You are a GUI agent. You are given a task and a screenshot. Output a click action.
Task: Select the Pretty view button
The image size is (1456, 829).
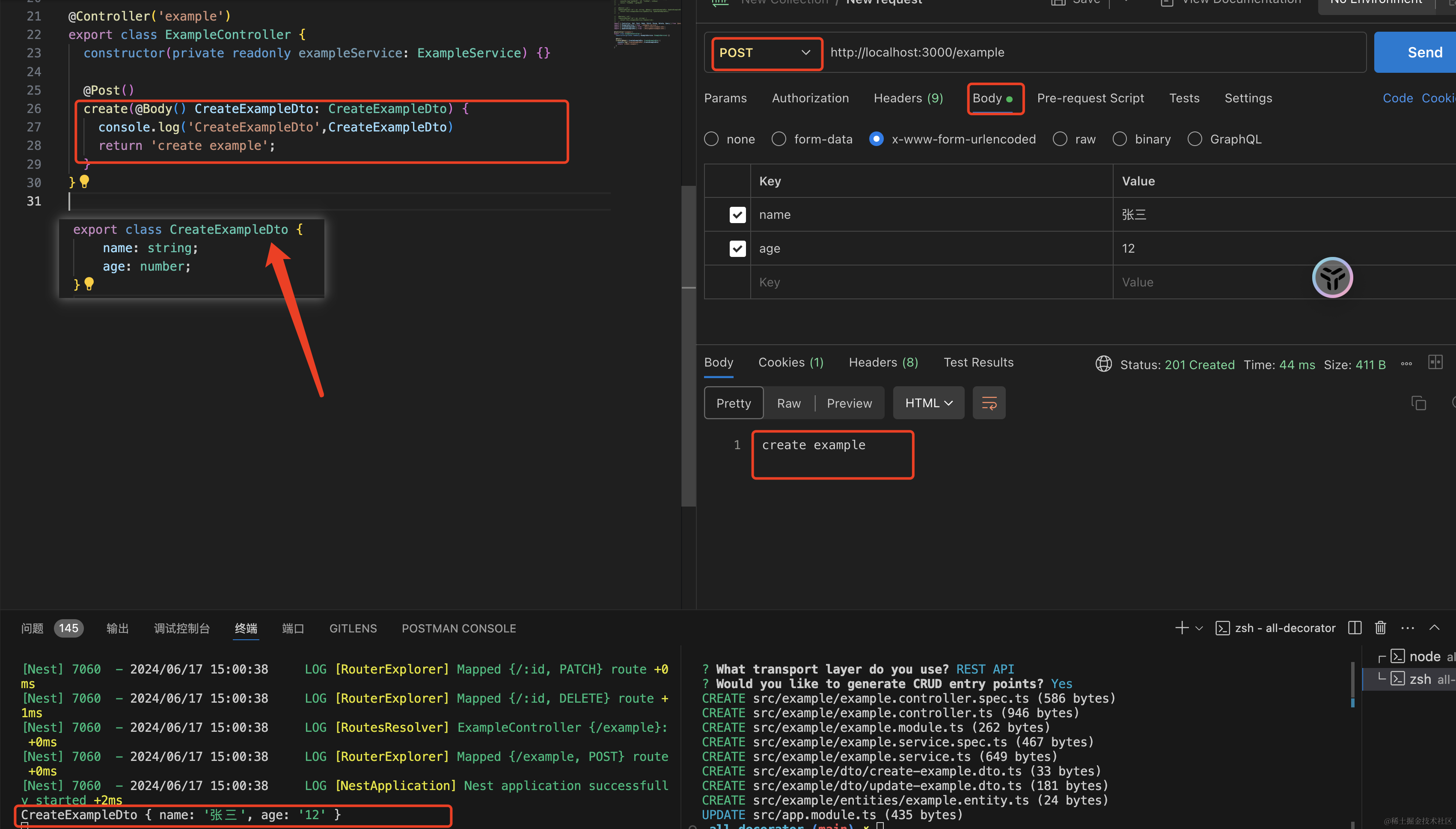tap(734, 403)
